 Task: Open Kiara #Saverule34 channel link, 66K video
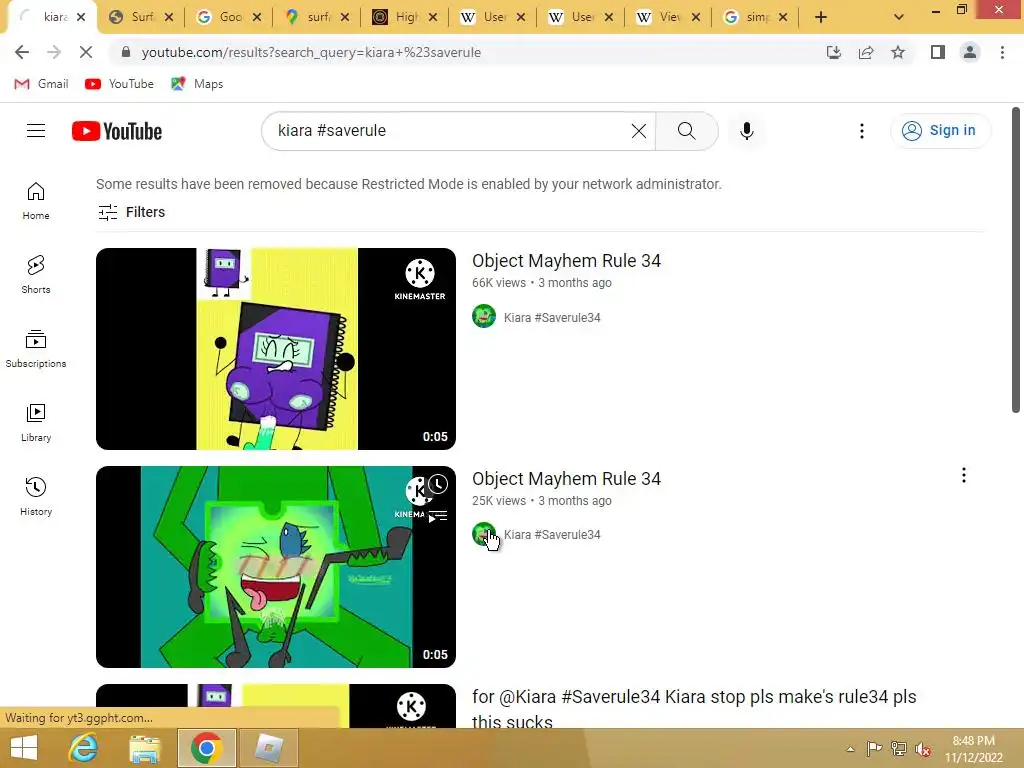coord(552,317)
